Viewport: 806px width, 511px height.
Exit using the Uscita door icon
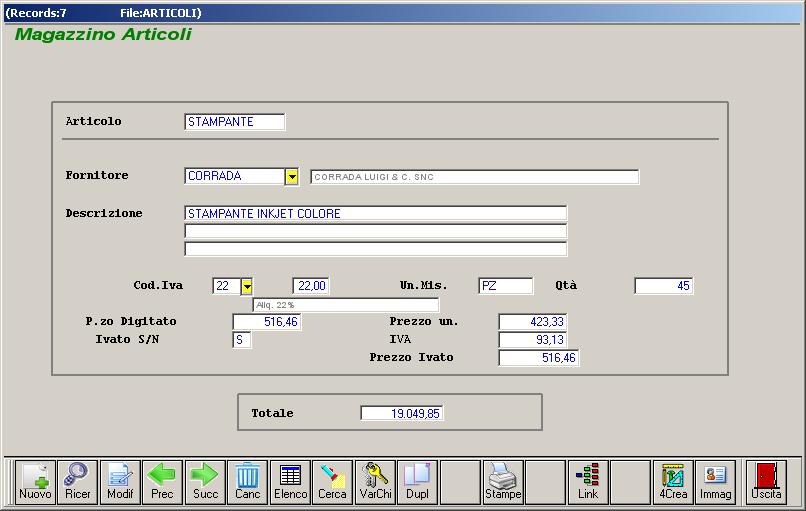pyautogui.click(x=766, y=482)
